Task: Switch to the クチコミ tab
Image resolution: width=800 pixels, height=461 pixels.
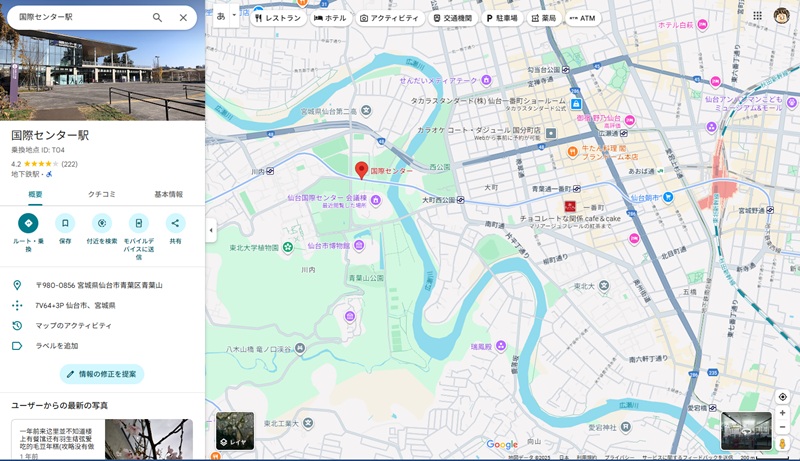Action: point(102,194)
